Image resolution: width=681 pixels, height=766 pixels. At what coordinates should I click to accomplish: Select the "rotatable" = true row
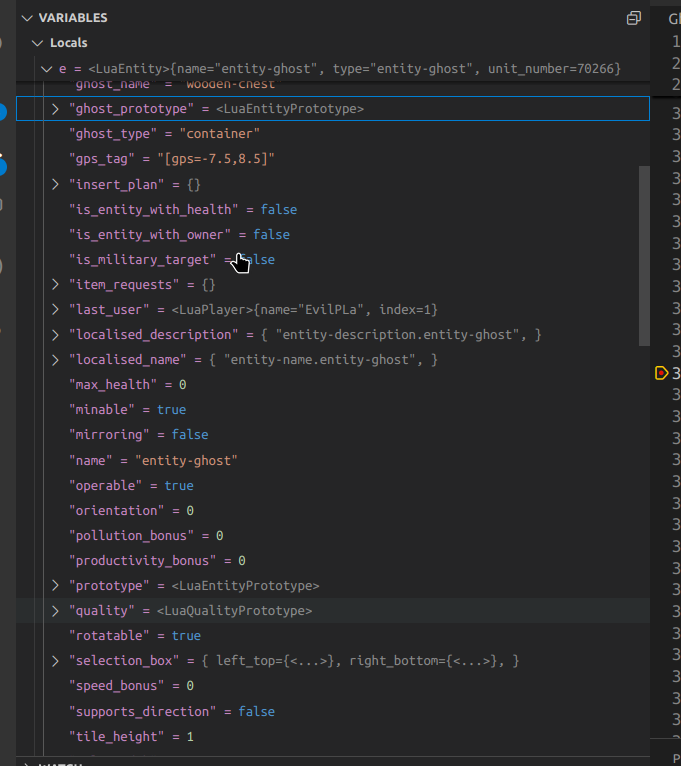click(333, 636)
